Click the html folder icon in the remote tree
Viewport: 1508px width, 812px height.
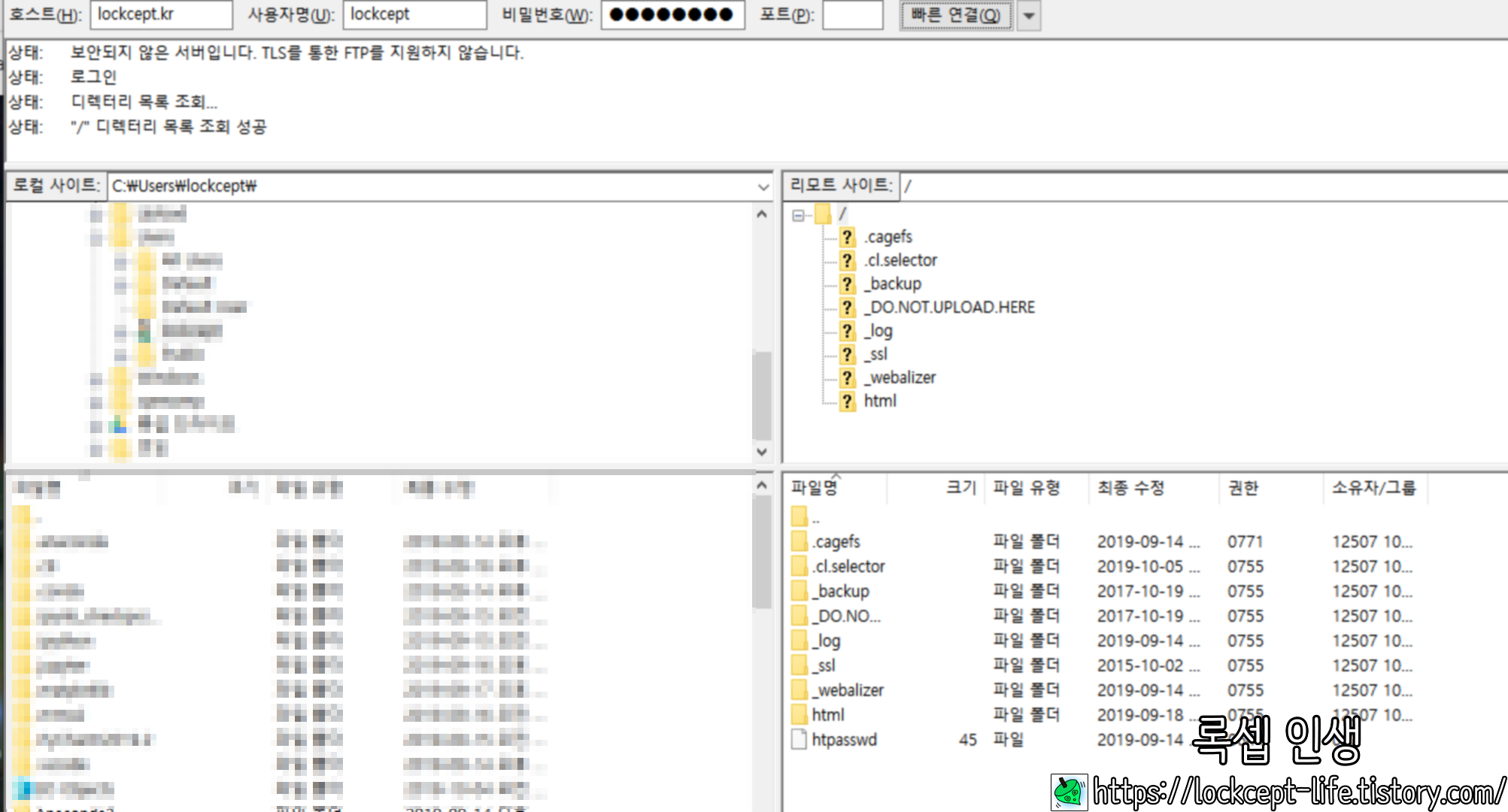pyautogui.click(x=848, y=401)
